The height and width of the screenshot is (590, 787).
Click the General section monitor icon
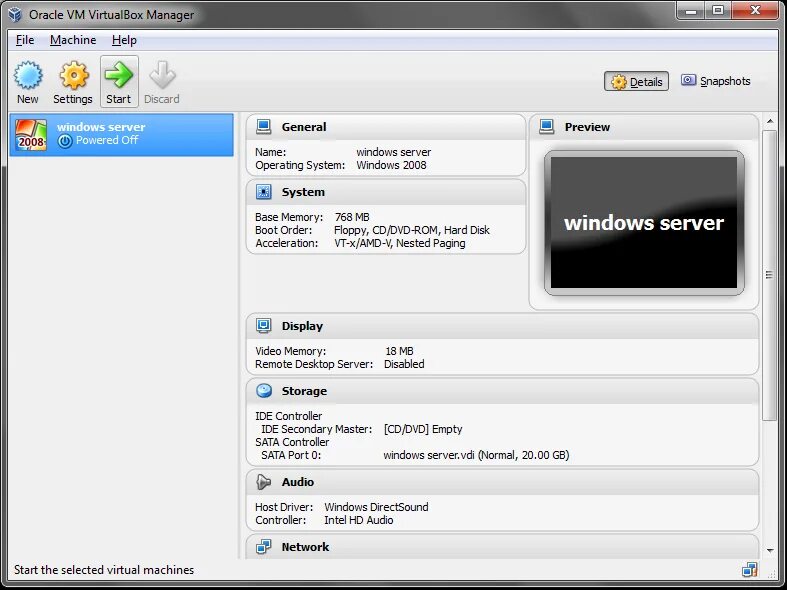[264, 127]
